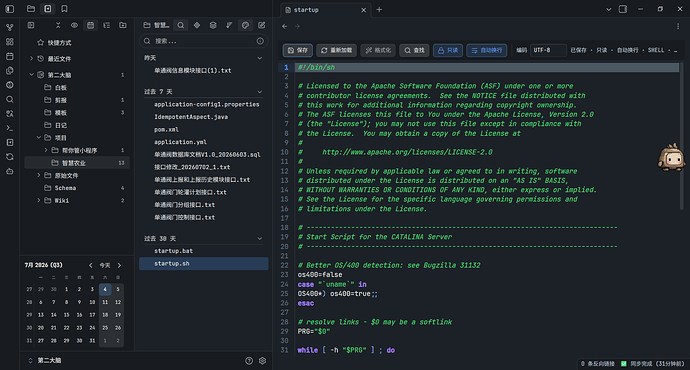Open startup.bat file
Viewport: 690px width, 370px height.
tap(173, 251)
